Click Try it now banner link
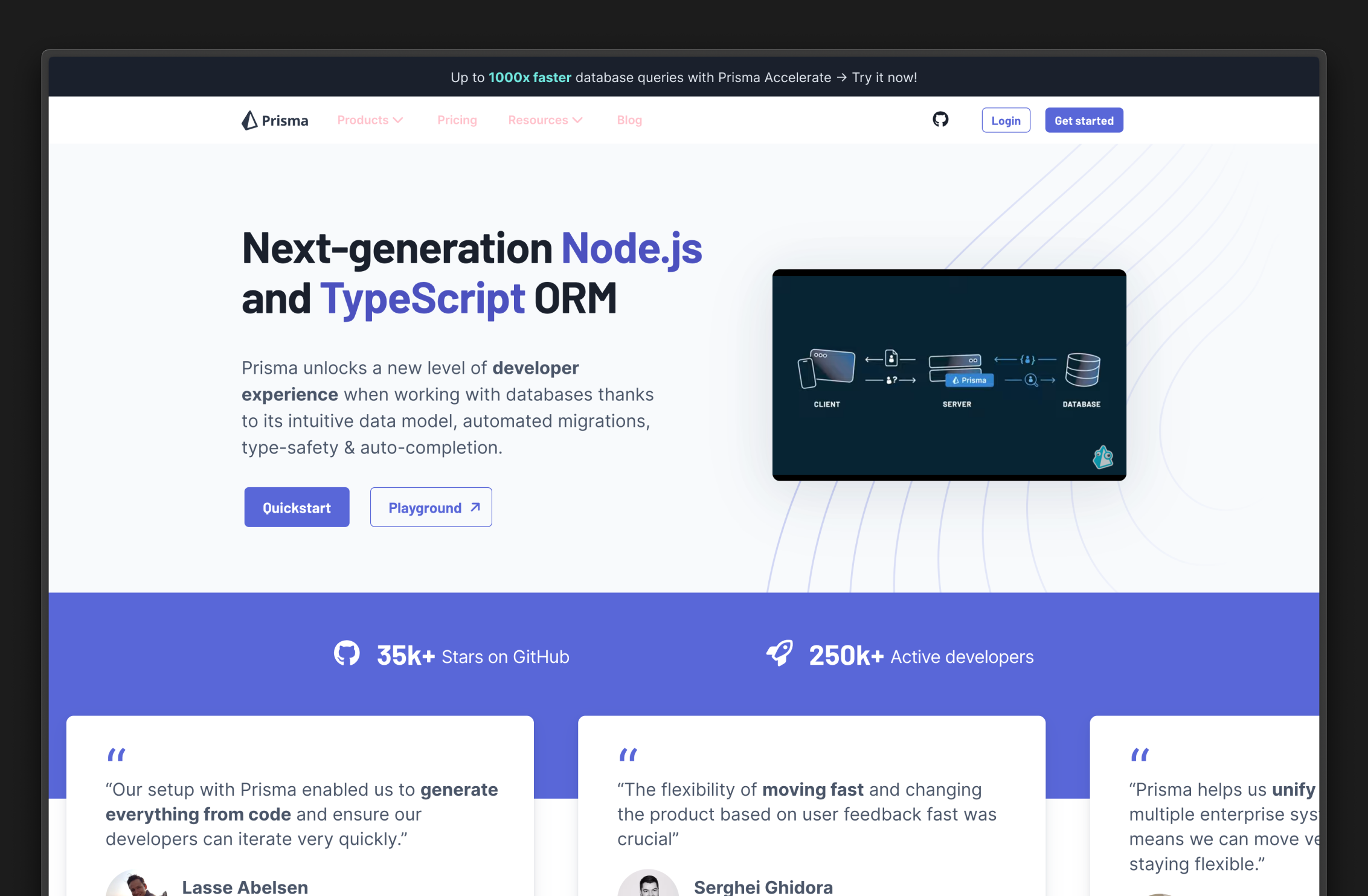This screenshot has width=1368, height=896. point(884,77)
